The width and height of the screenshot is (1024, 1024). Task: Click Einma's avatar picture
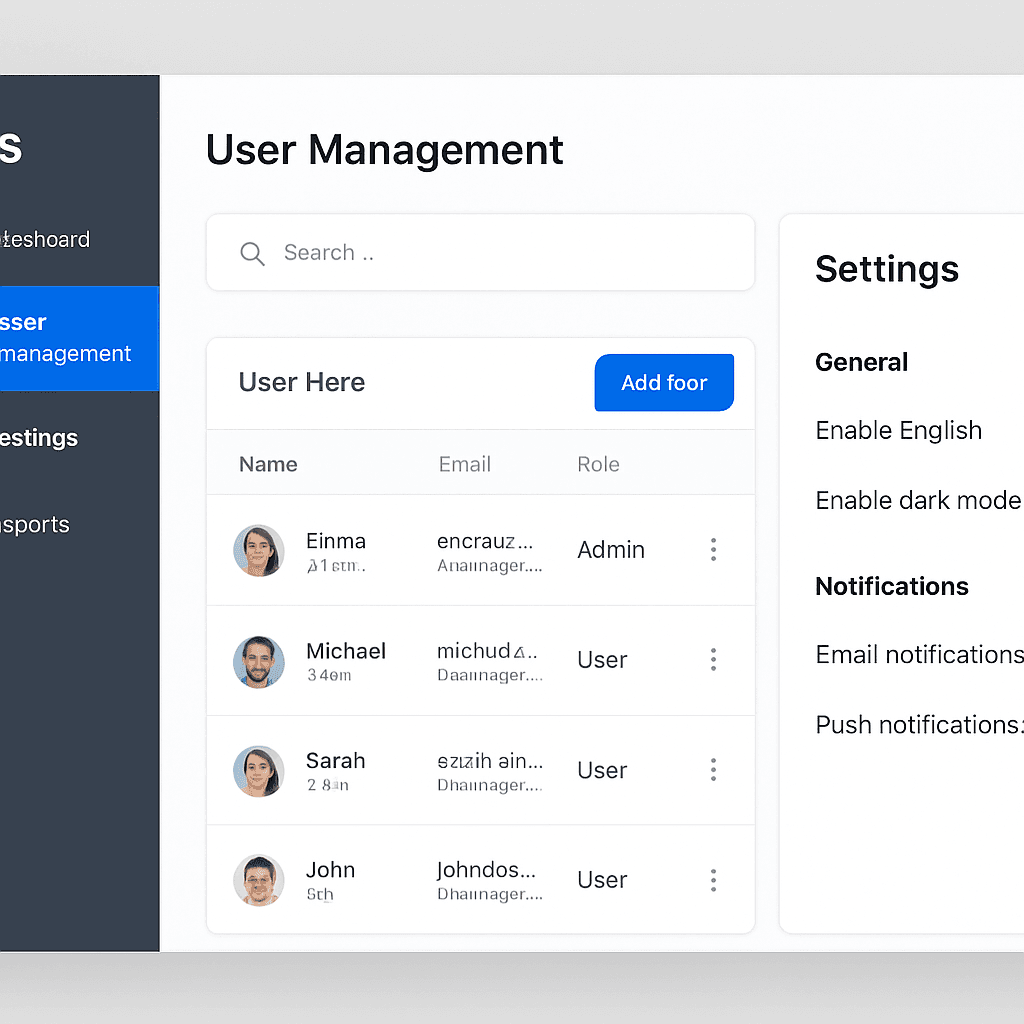click(x=259, y=550)
